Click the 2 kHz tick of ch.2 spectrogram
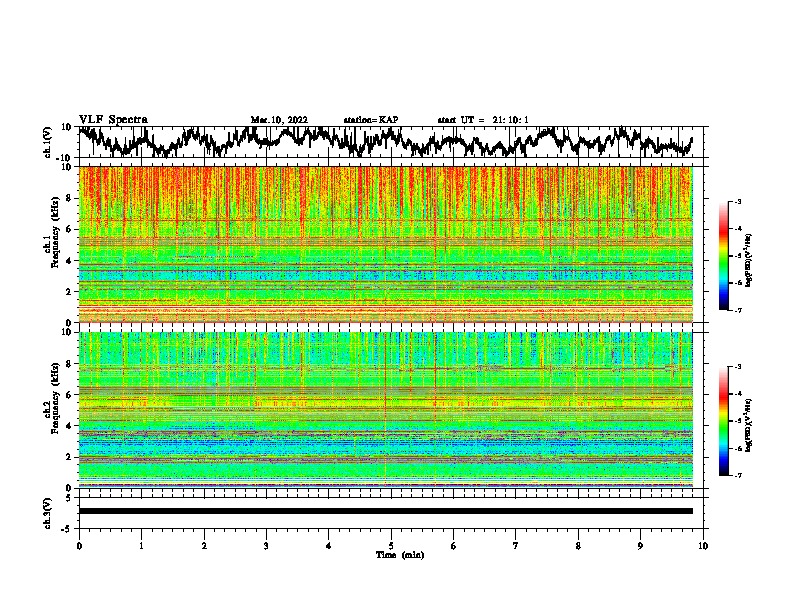Viewport: 792px width, 612px height. (x=70, y=457)
